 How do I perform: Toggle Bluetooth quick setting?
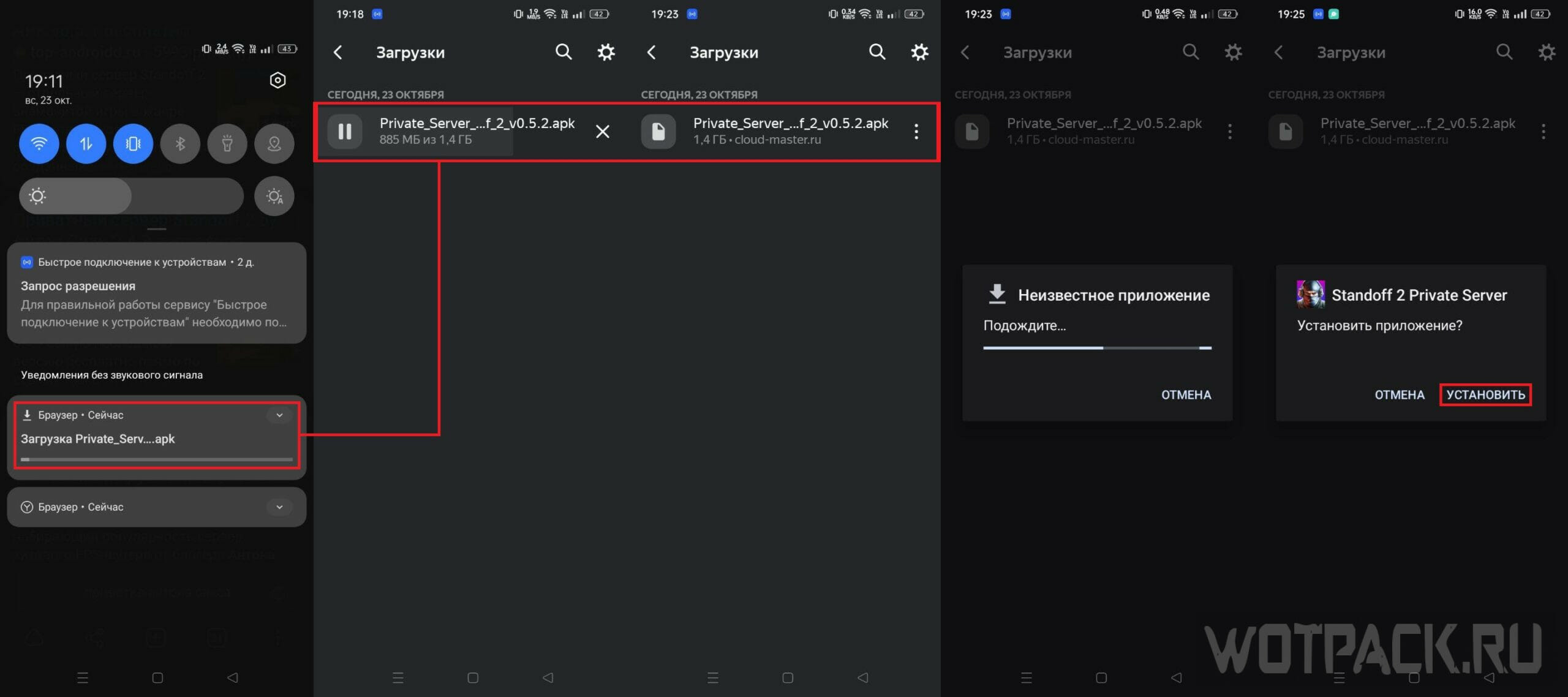click(180, 144)
